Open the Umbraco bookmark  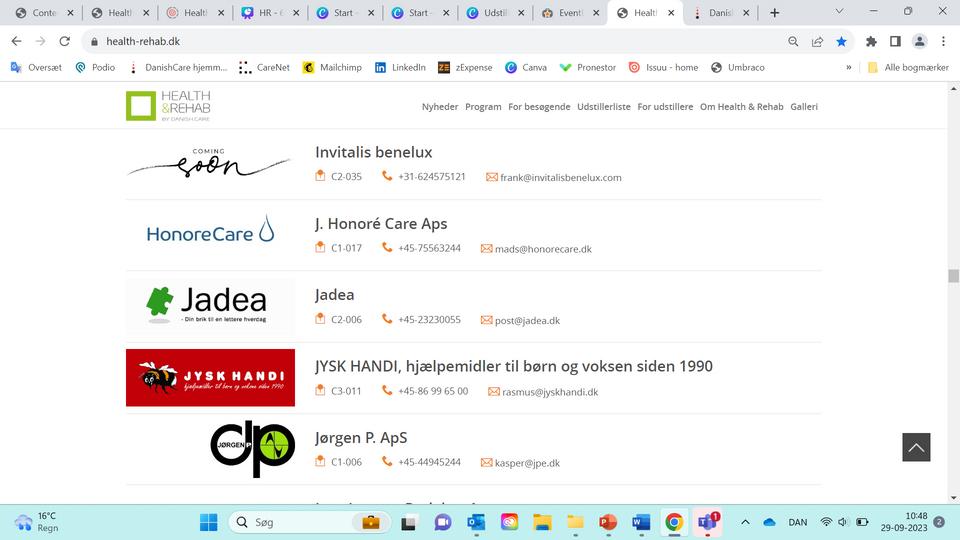737,67
